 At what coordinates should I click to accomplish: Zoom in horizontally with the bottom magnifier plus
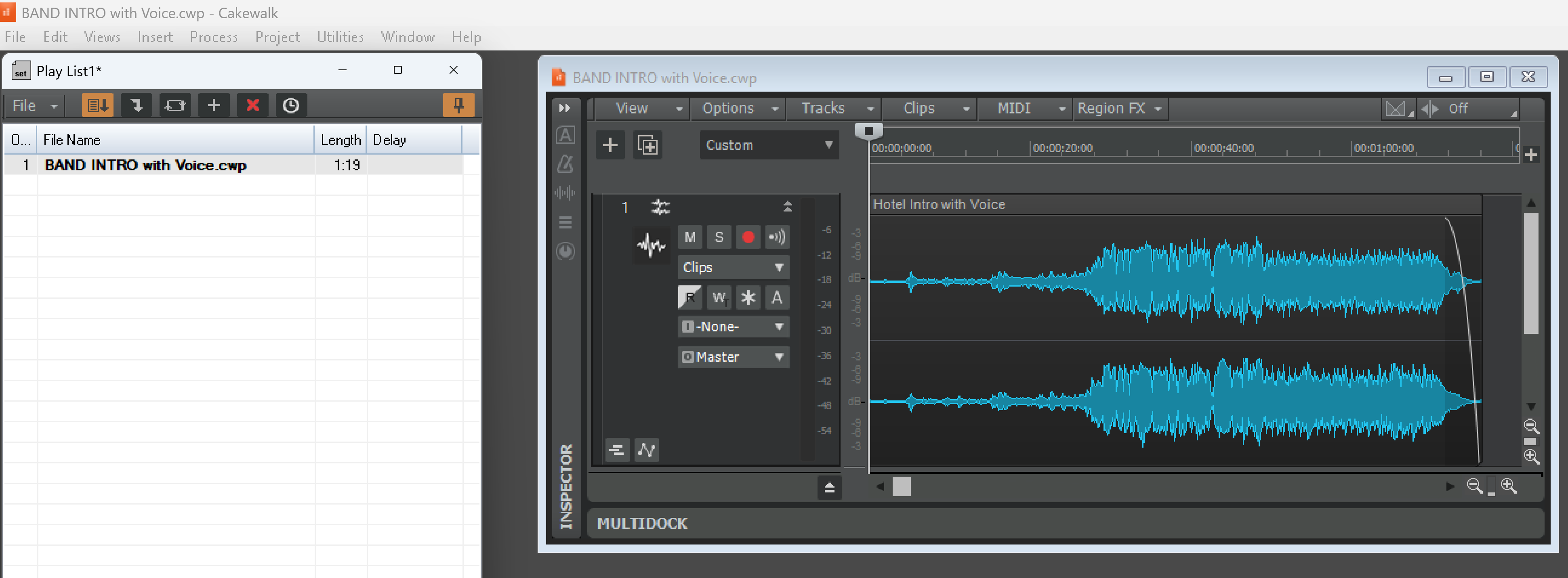(1508, 486)
